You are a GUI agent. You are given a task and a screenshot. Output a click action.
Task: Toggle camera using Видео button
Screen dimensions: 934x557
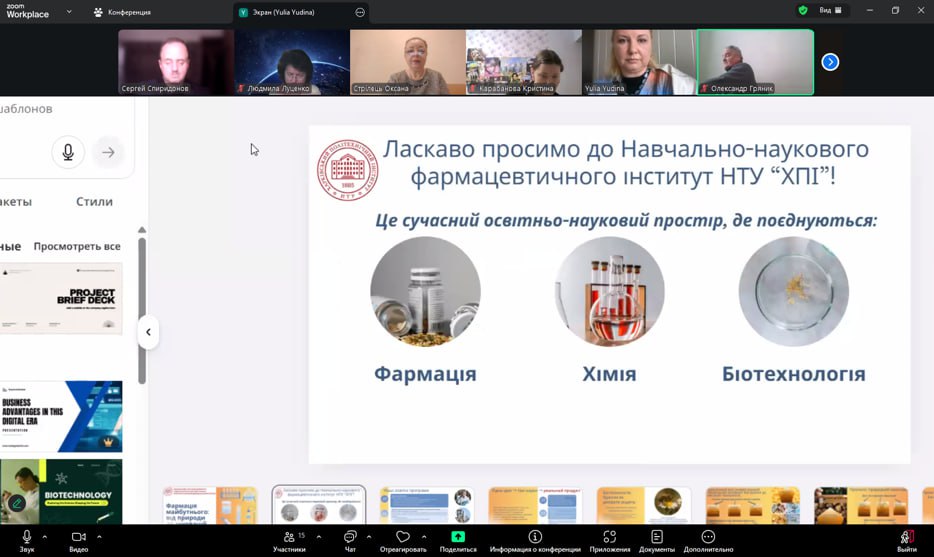(x=78, y=538)
